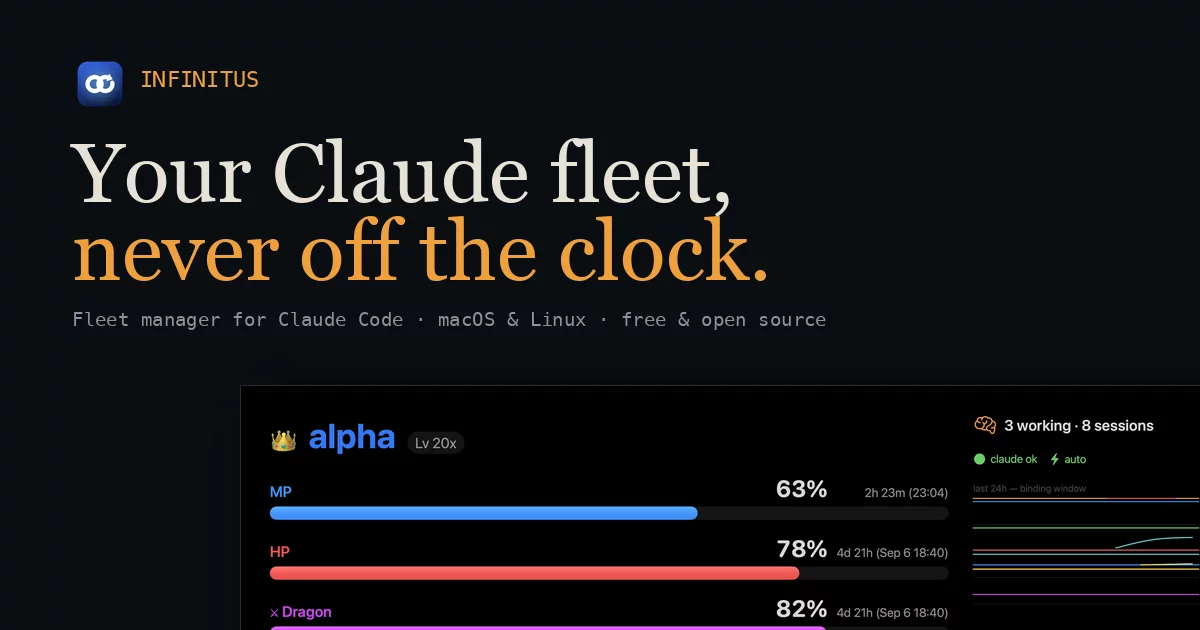Viewport: 1200px width, 630px height.
Task: Click the crown icon beside alpha
Action: point(284,440)
